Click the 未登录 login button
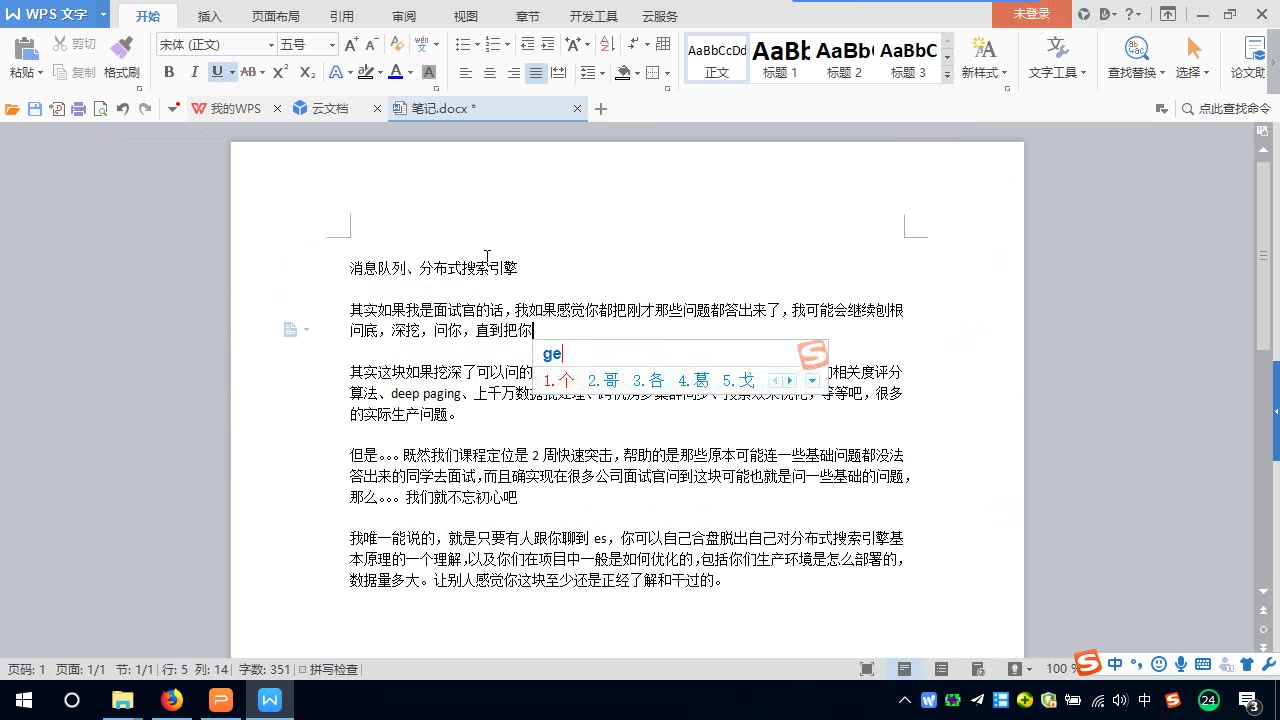 [x=1032, y=14]
